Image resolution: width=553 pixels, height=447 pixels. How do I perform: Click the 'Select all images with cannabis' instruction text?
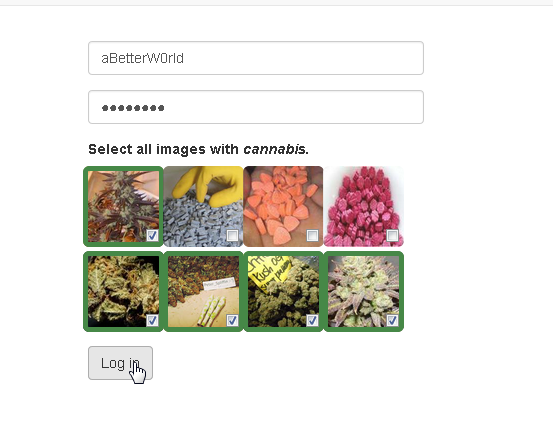199,149
